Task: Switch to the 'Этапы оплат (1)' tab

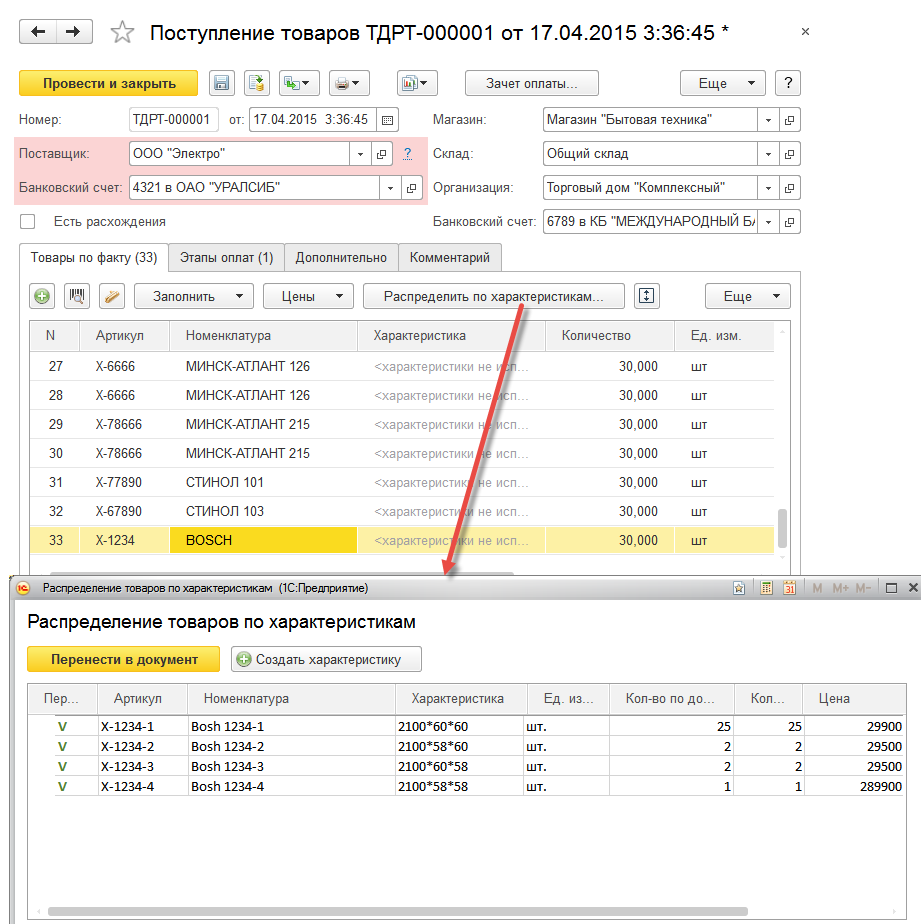Action: coord(226,258)
